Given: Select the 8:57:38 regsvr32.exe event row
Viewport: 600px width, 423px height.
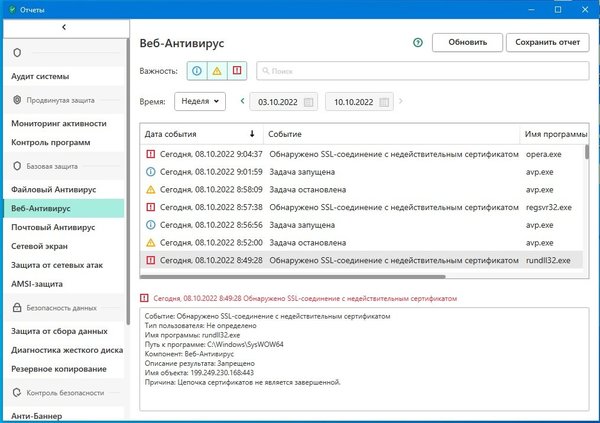Looking at the screenshot, I should pos(362,207).
